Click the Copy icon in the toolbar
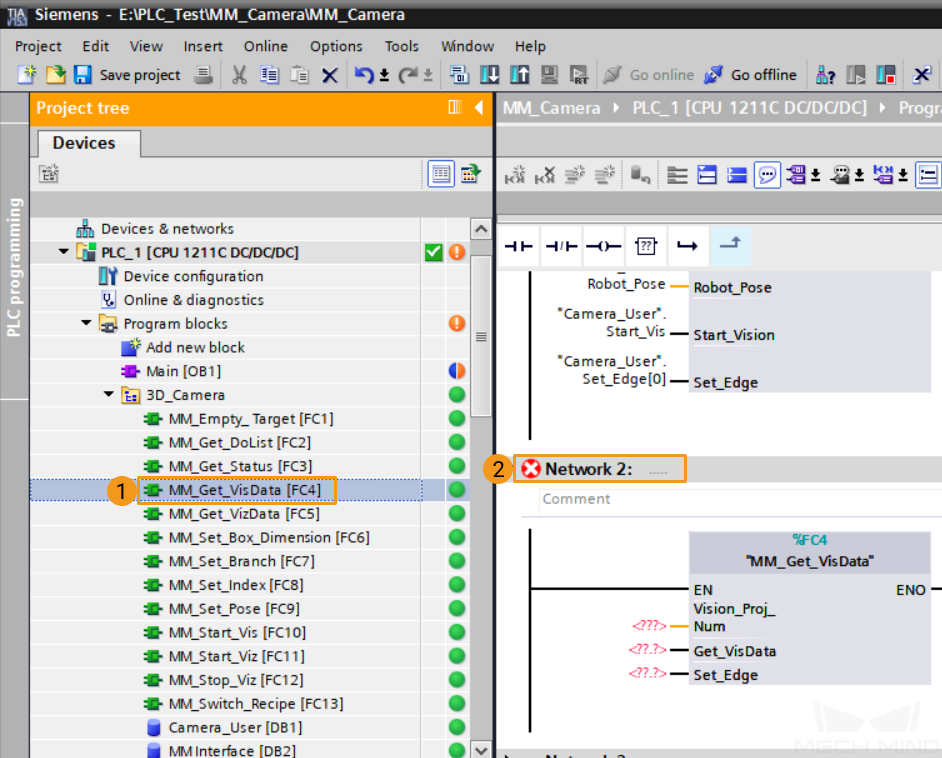942x758 pixels. [269, 74]
